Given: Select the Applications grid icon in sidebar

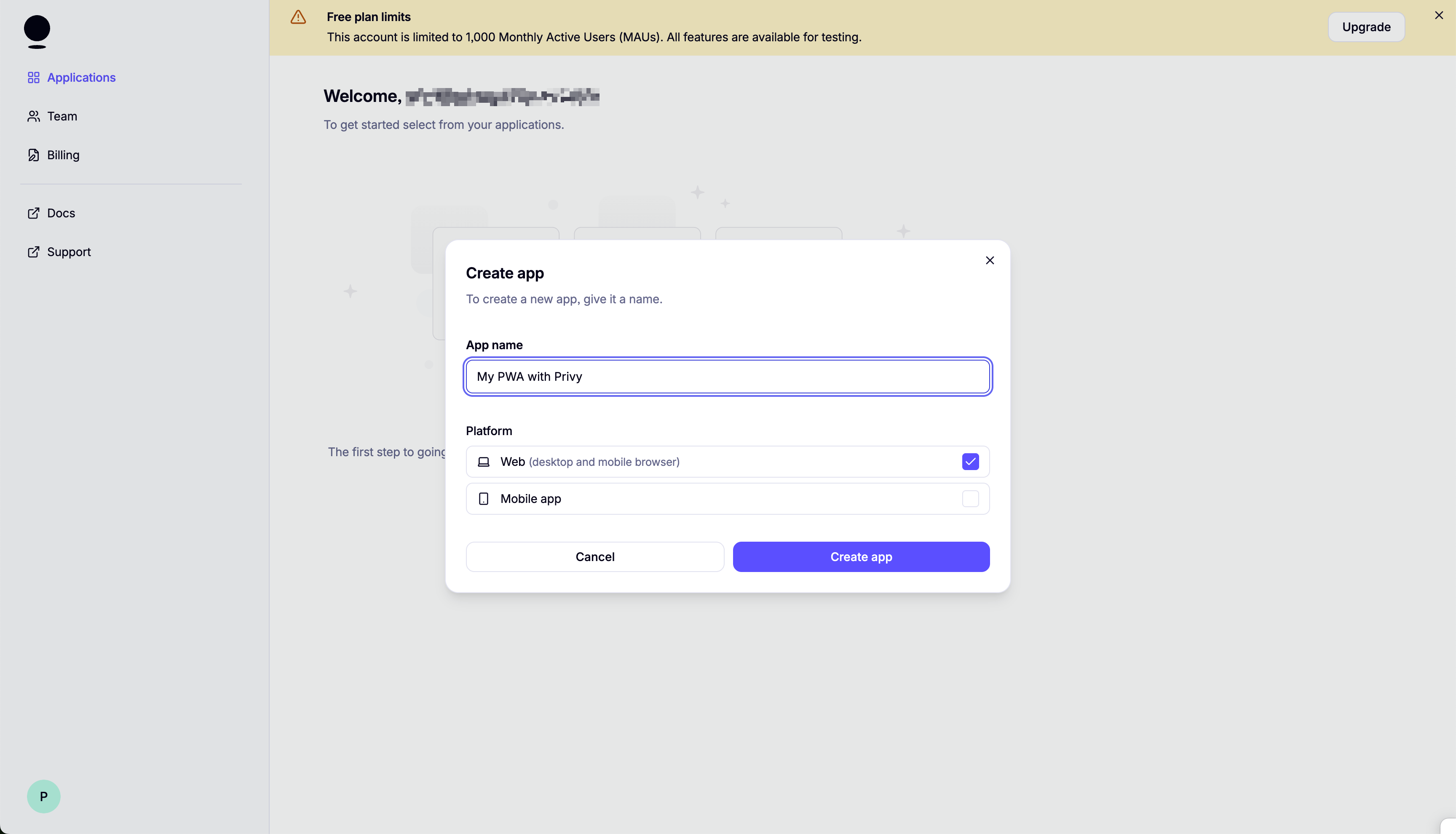Looking at the screenshot, I should pyautogui.click(x=33, y=78).
